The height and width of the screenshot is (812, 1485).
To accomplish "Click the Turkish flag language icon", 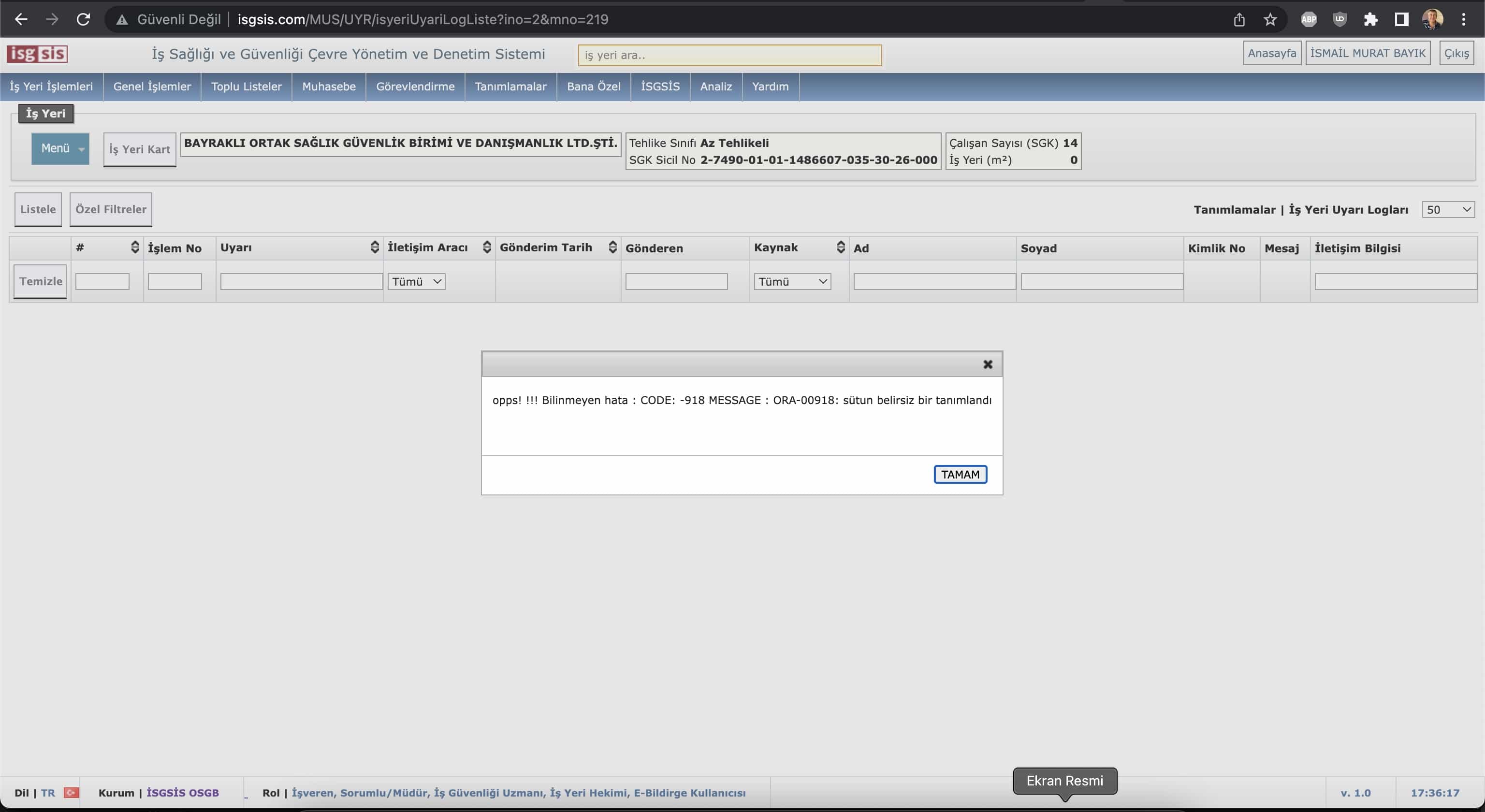I will 72,792.
